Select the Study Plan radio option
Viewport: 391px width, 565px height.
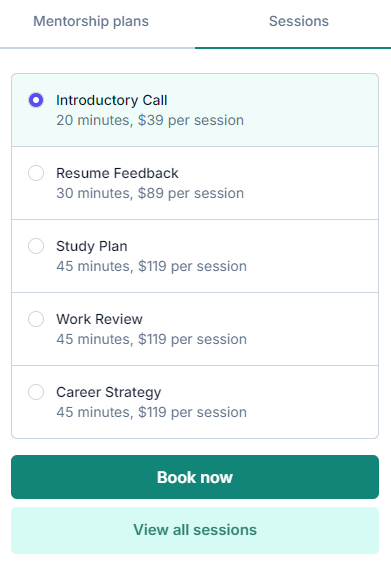[x=36, y=246]
